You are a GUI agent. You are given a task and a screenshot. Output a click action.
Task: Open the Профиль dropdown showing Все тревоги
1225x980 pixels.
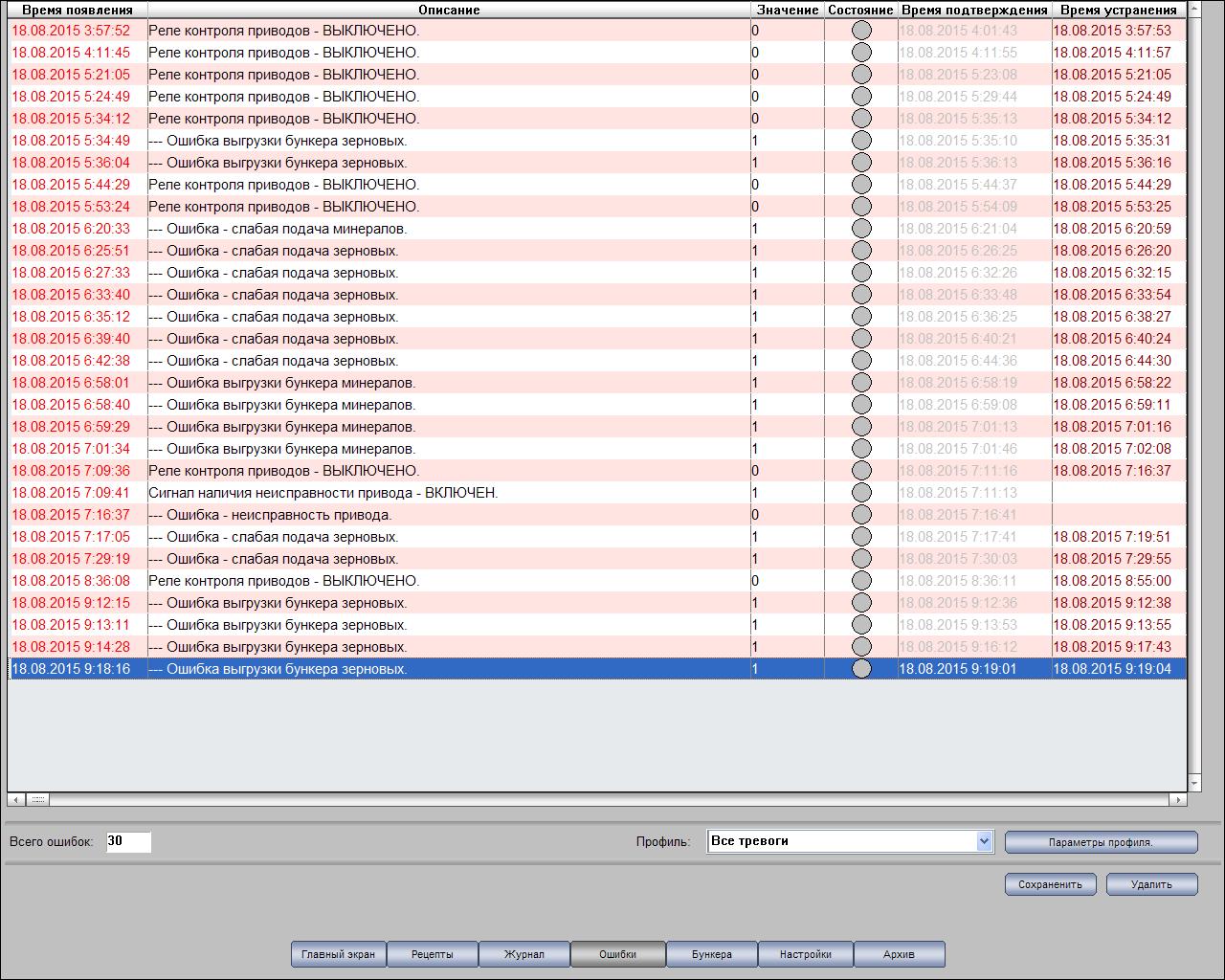984,841
